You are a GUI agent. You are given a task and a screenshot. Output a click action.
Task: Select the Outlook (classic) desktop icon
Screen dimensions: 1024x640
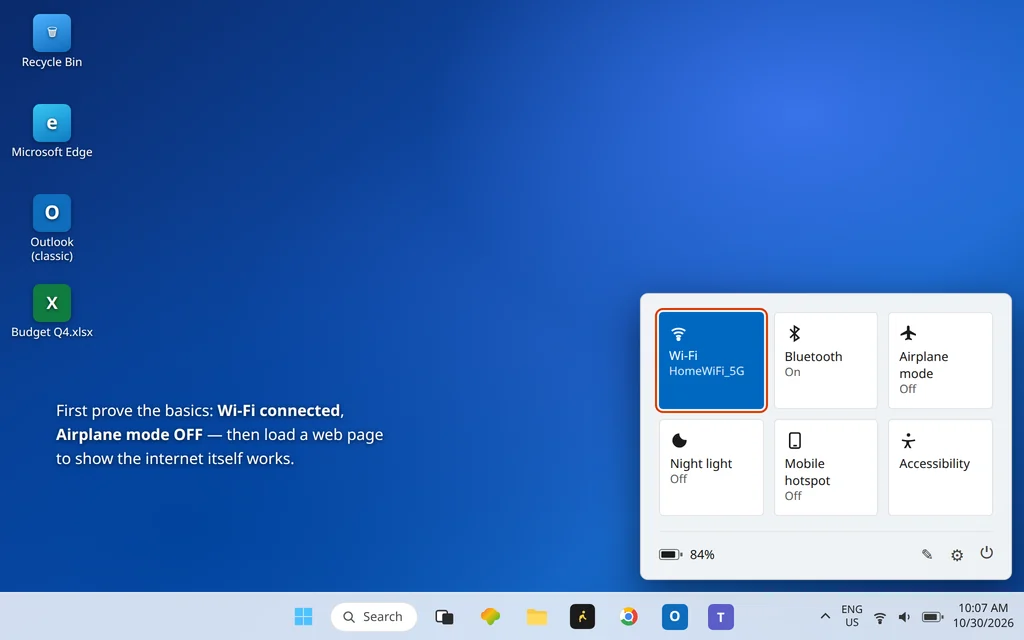(52, 228)
